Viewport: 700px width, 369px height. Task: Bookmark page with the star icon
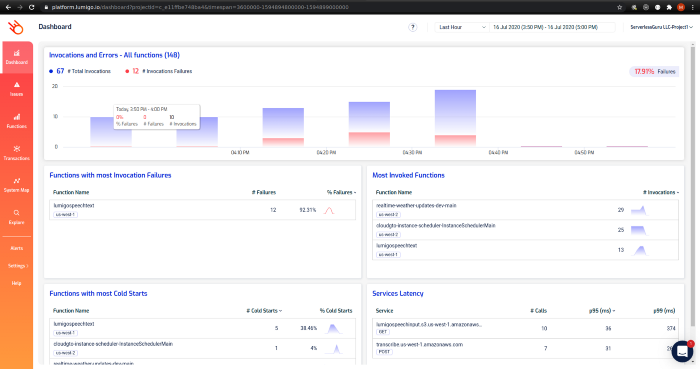[x=620, y=7]
